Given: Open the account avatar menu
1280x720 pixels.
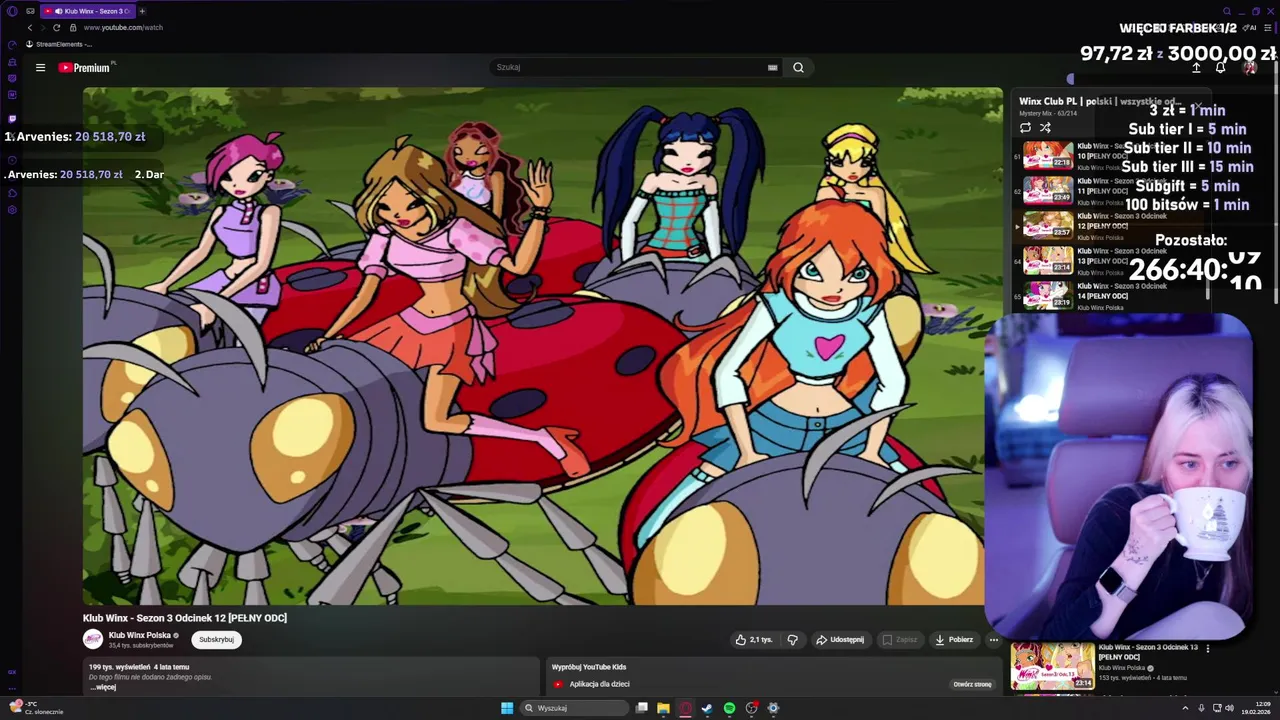Looking at the screenshot, I should (x=1249, y=68).
